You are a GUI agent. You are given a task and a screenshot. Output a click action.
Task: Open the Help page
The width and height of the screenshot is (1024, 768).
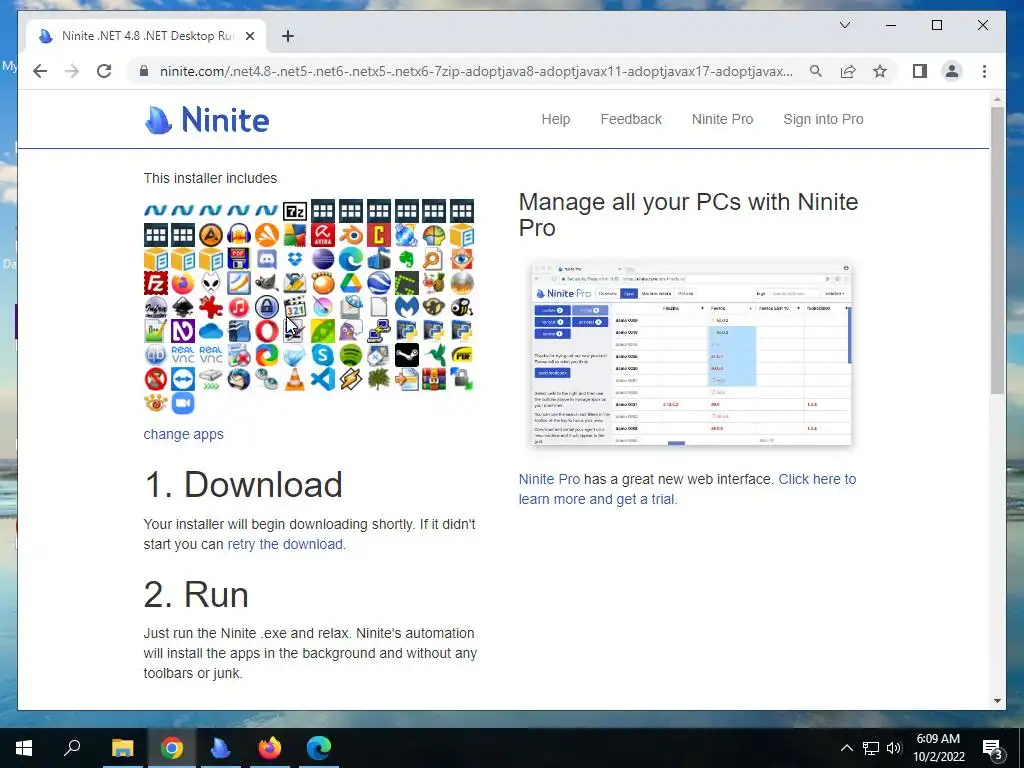point(556,120)
